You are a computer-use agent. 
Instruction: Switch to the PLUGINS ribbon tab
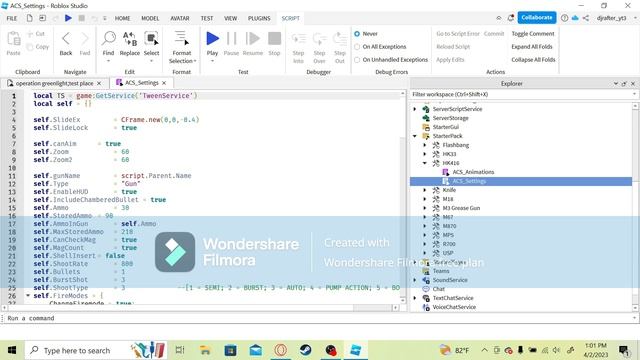259,18
